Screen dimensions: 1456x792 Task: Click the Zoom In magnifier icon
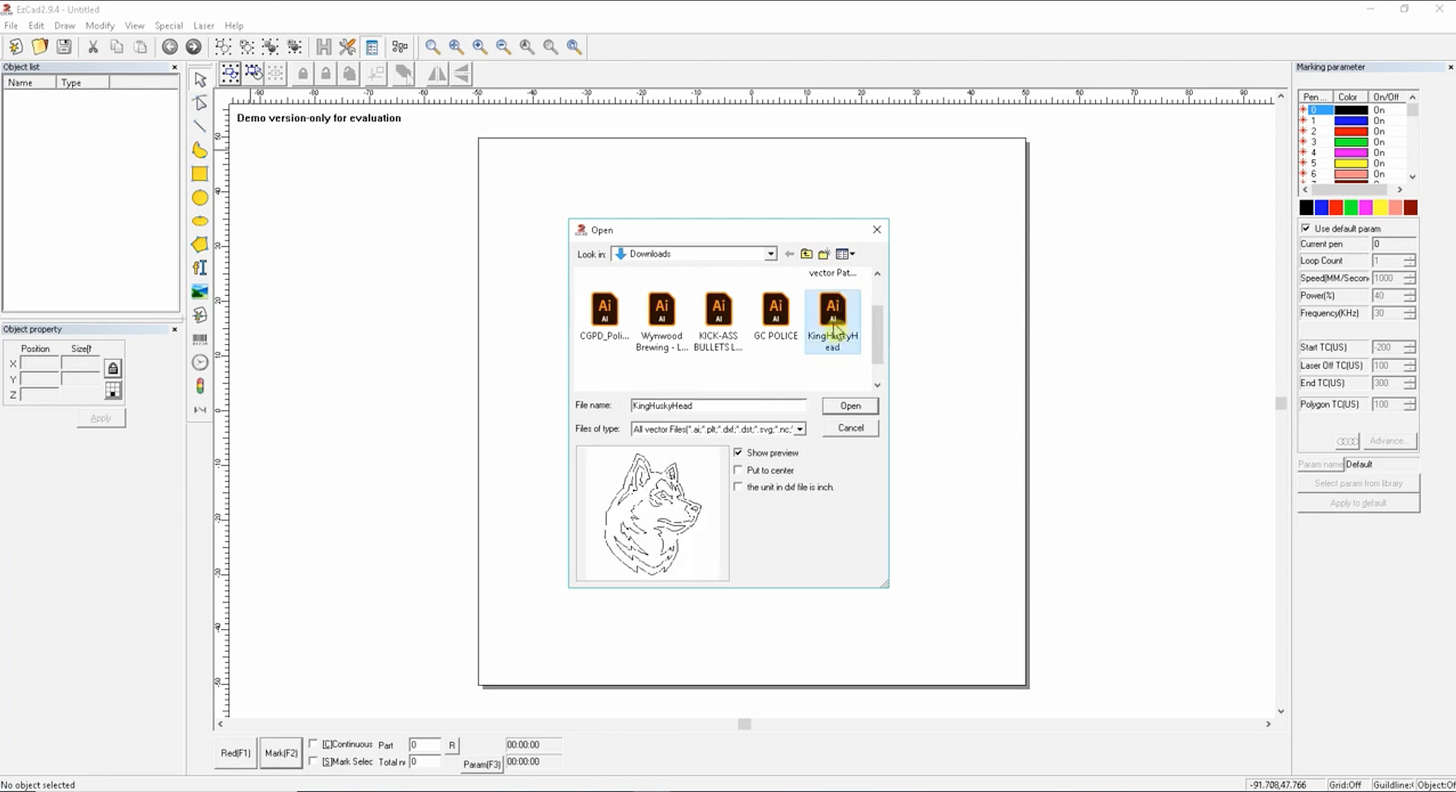(479, 47)
